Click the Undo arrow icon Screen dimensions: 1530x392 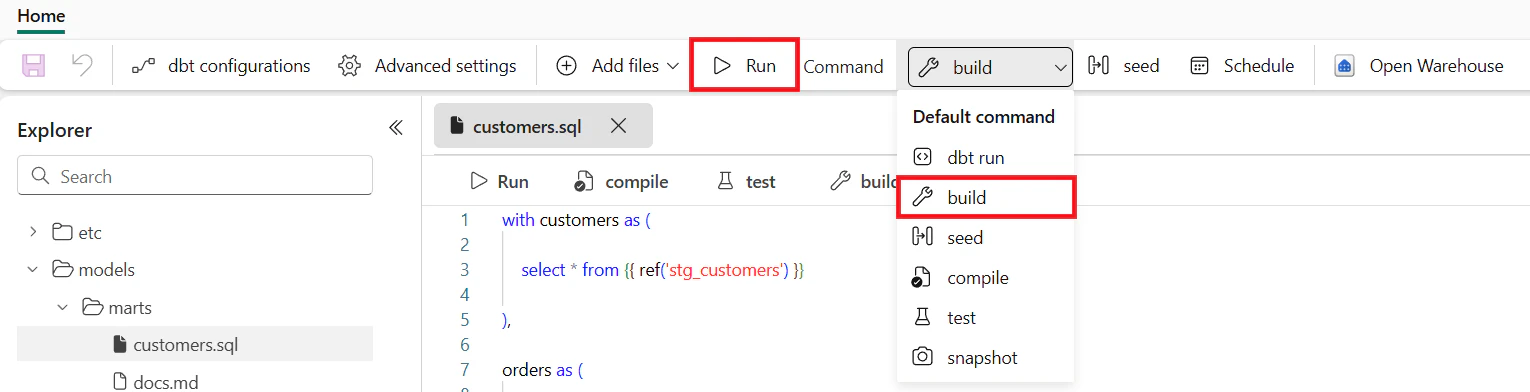82,66
